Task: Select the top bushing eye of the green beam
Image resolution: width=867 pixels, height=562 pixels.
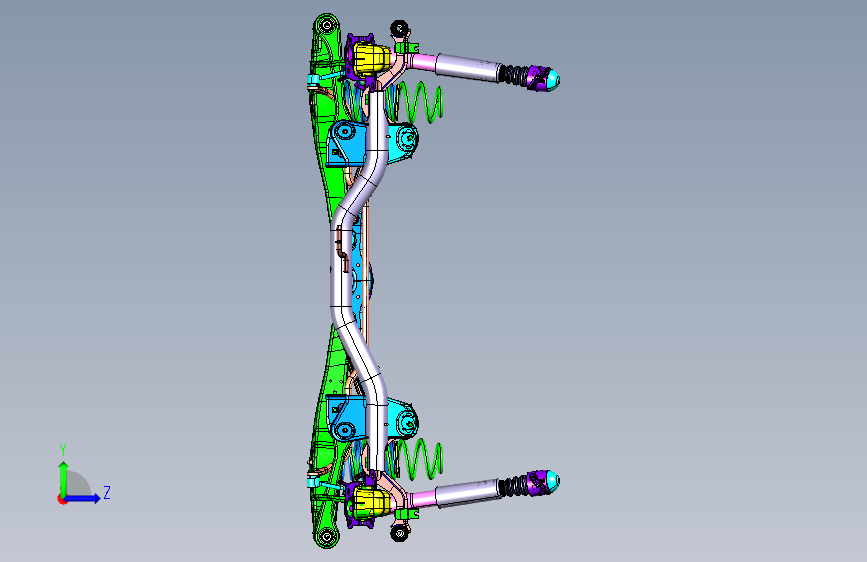Action: click(326, 25)
